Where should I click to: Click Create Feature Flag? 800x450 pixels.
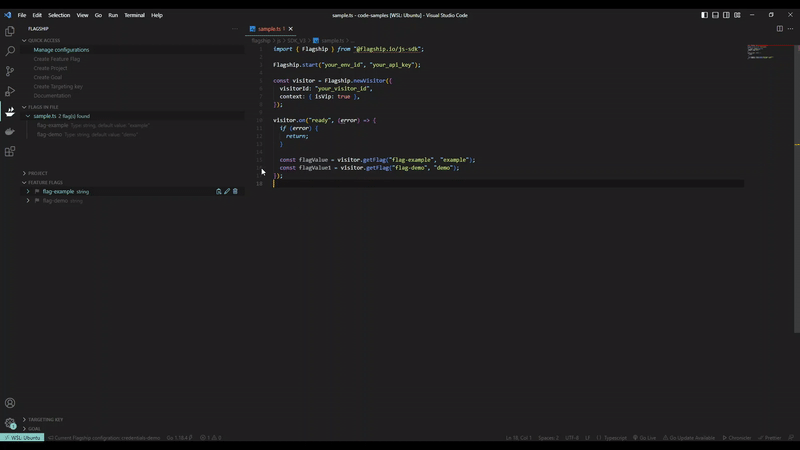[57, 59]
